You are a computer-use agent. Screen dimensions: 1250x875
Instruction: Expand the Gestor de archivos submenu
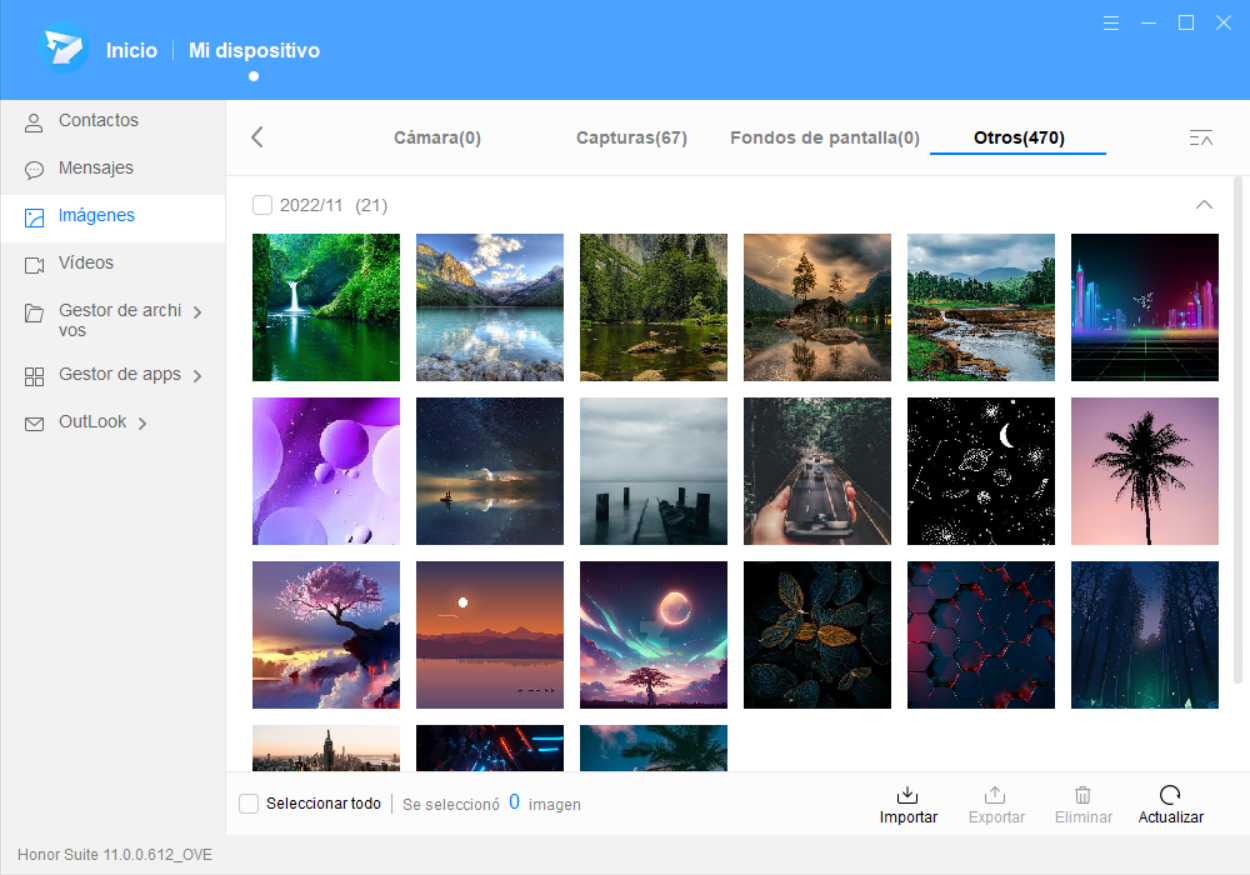[x=197, y=313]
